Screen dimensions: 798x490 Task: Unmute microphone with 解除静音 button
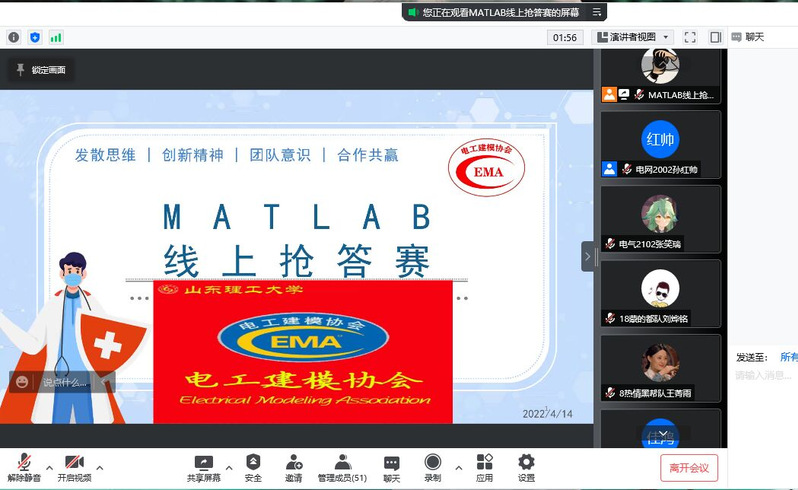click(24, 466)
